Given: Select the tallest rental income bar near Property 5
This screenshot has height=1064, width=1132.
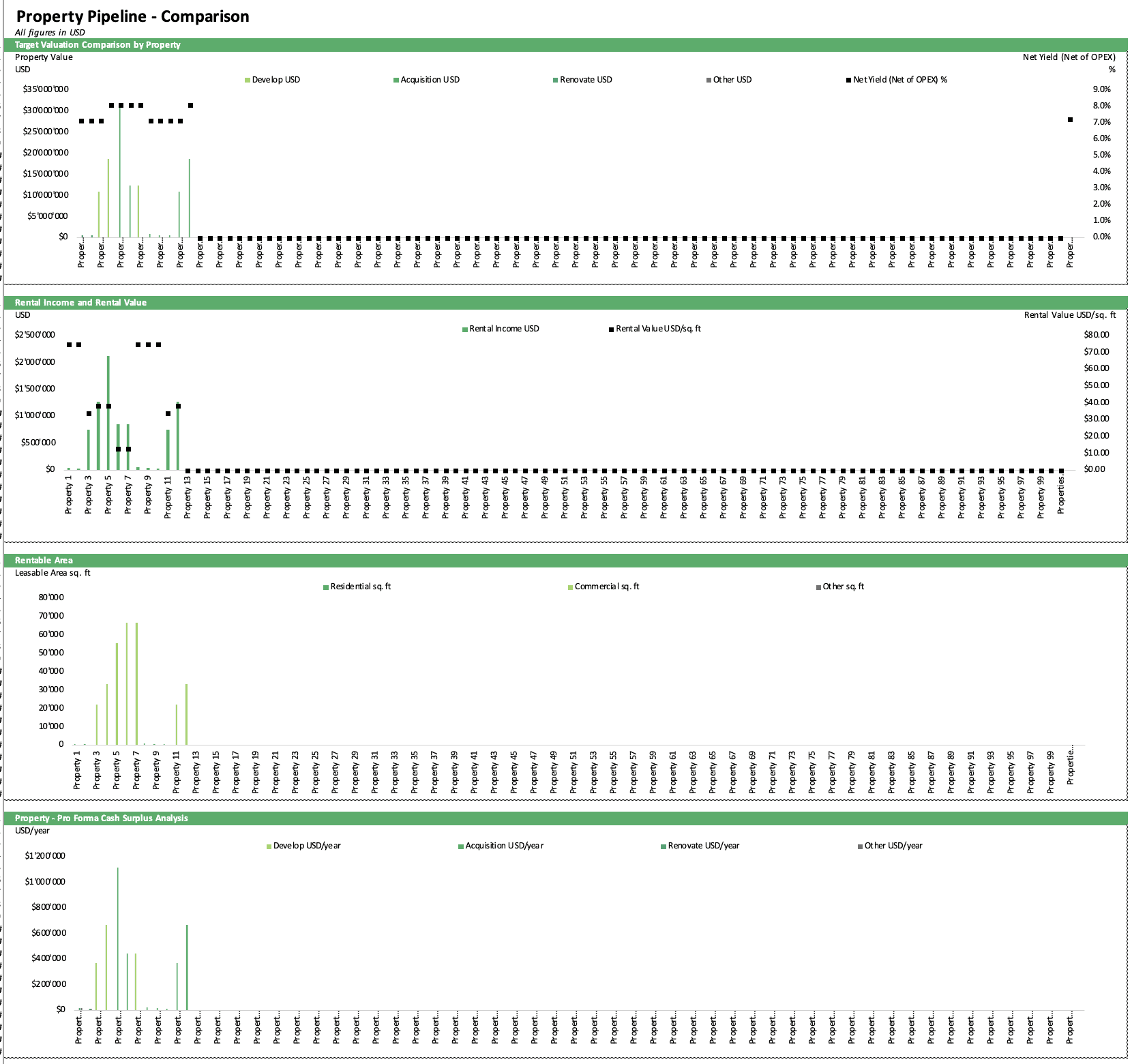Looking at the screenshot, I should point(108,413).
